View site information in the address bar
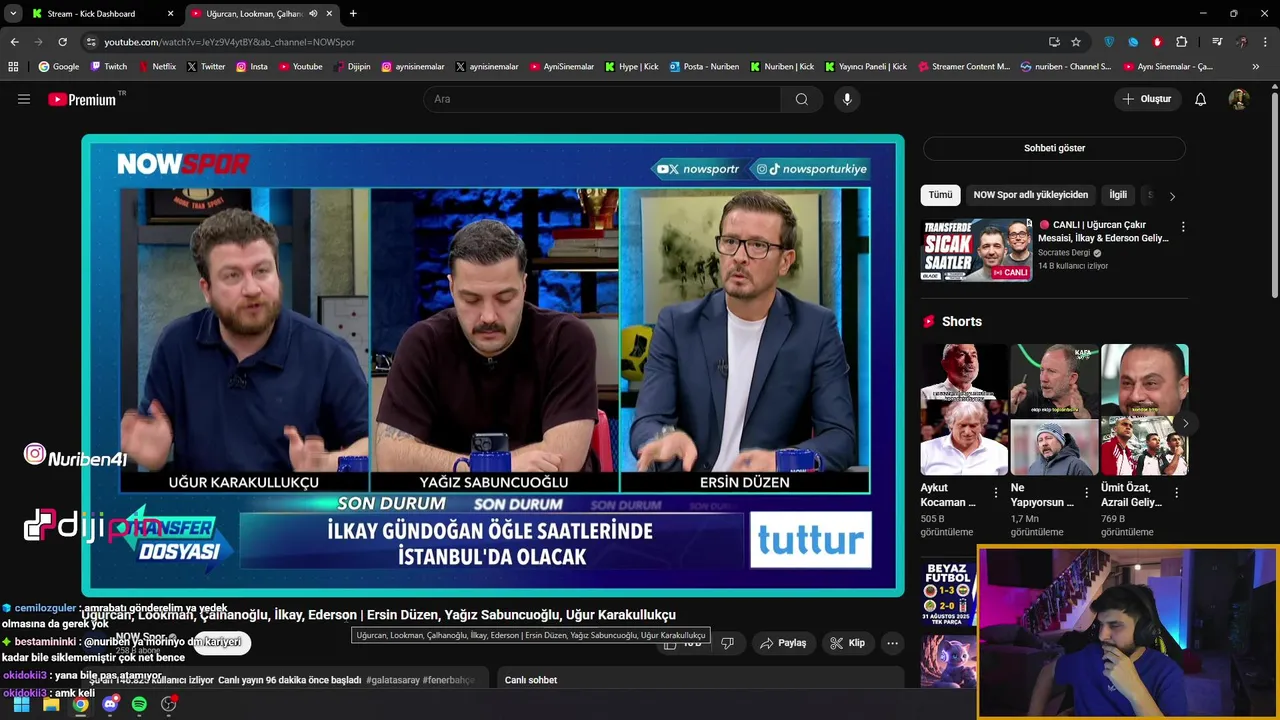Viewport: 1280px width, 720px height. 91,42
